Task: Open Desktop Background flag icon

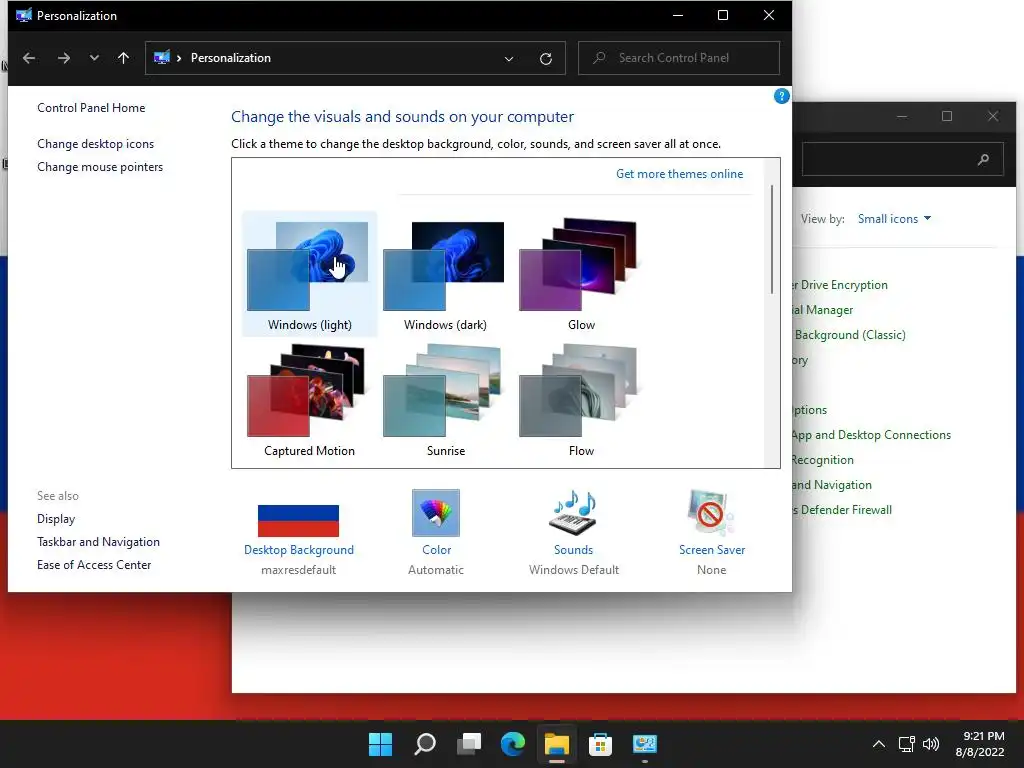Action: click(298, 520)
